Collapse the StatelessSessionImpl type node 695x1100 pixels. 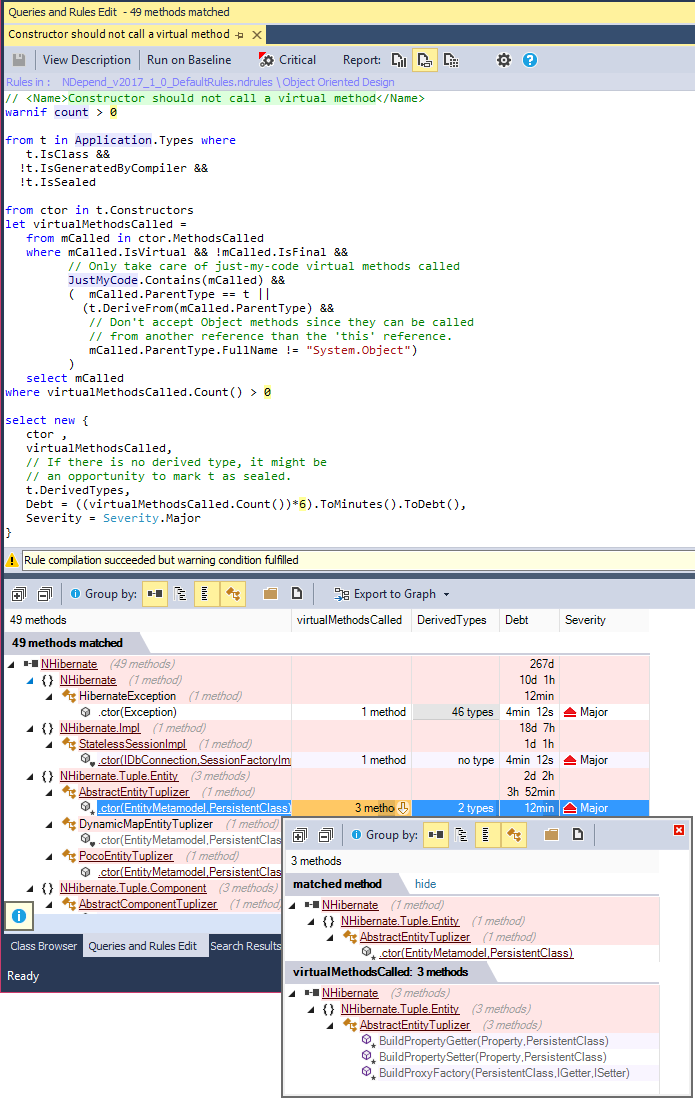(x=49, y=744)
